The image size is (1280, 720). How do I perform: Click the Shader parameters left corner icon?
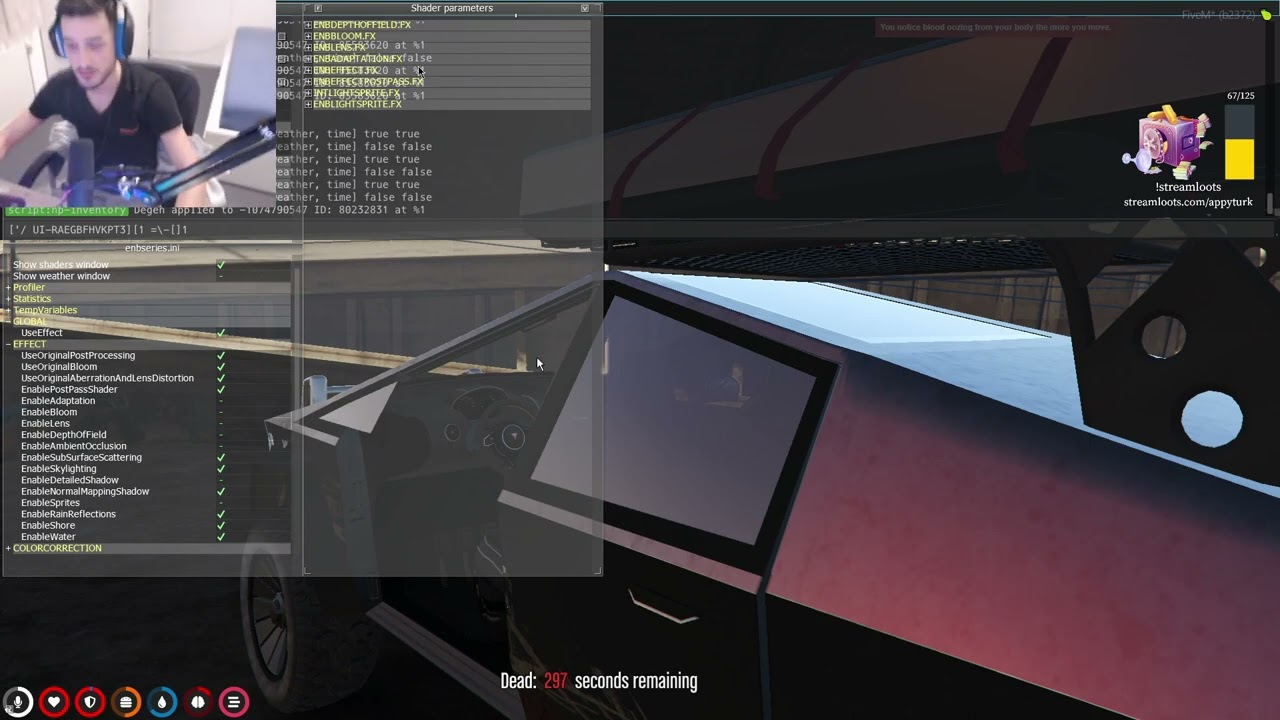pyautogui.click(x=318, y=8)
